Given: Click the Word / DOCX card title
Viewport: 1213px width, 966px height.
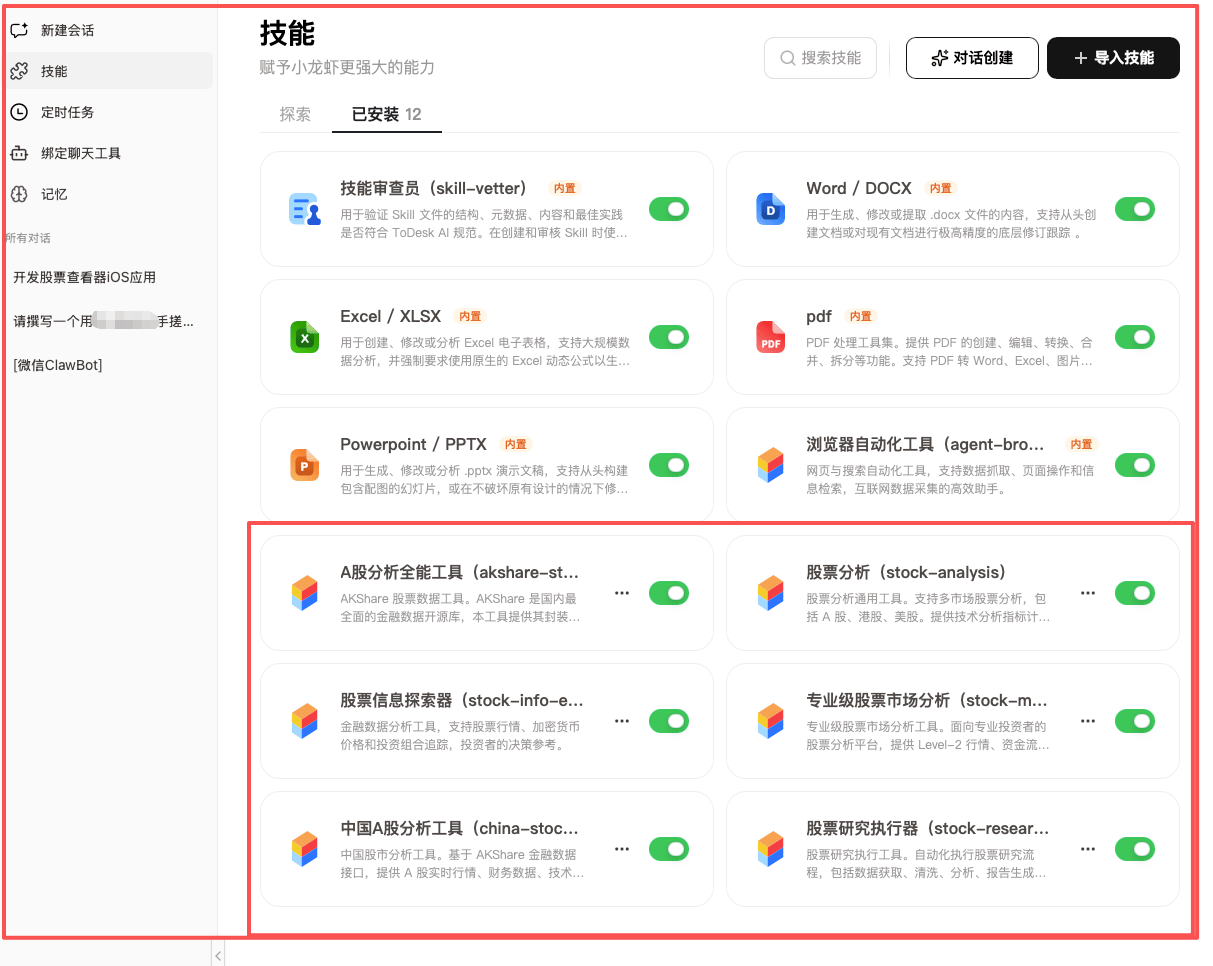Looking at the screenshot, I should click(859, 188).
